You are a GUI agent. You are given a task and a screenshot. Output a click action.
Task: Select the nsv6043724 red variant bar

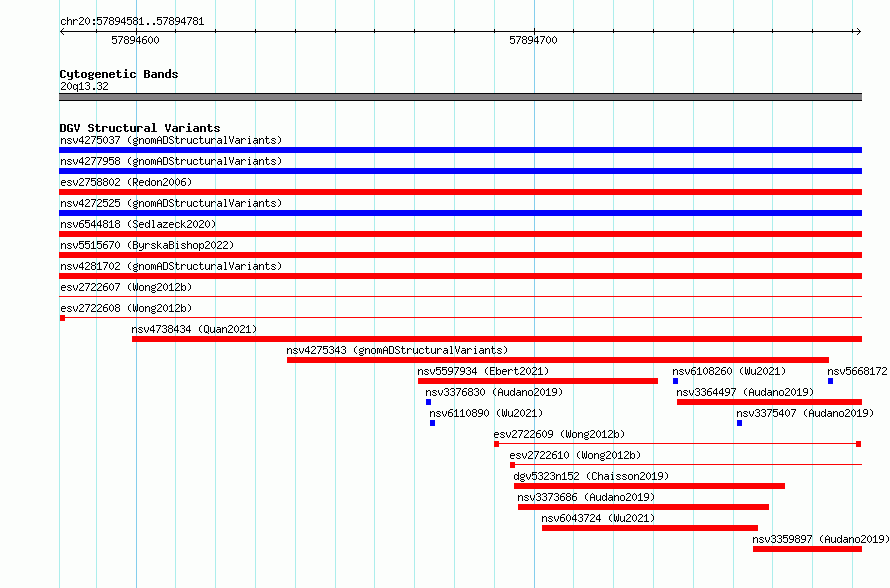click(650, 528)
